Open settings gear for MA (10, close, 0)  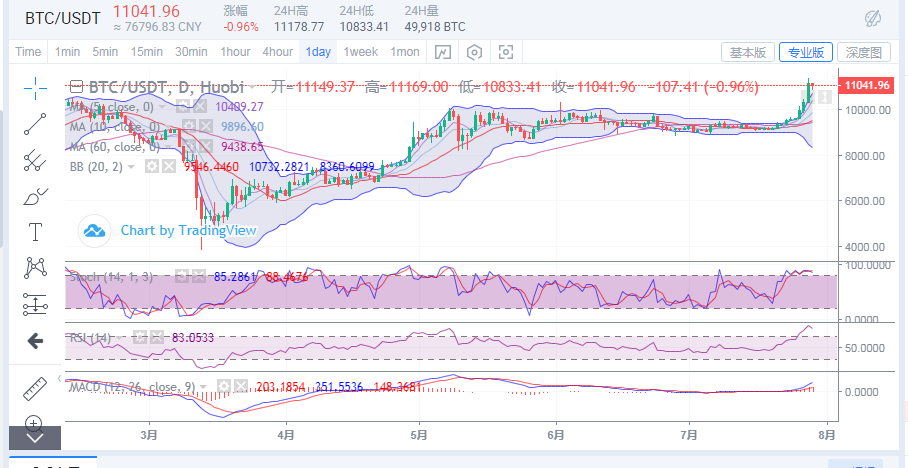click(x=188, y=126)
